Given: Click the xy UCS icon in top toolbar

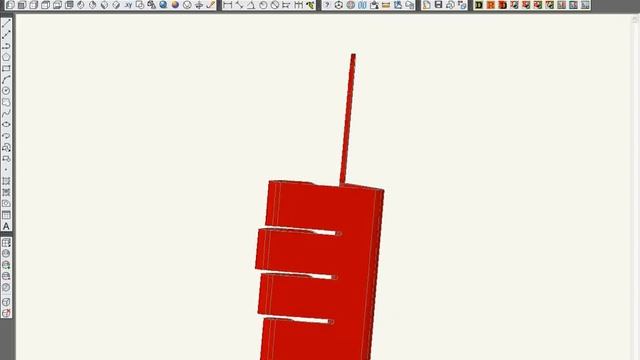Looking at the screenshot, I should 128,5.
